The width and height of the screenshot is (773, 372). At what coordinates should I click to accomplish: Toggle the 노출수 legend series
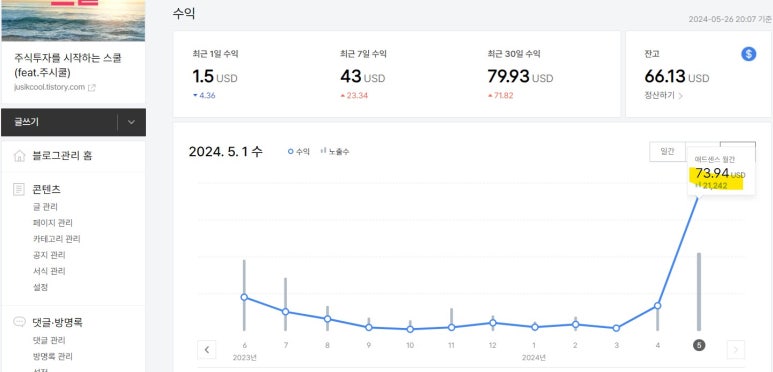[335, 152]
